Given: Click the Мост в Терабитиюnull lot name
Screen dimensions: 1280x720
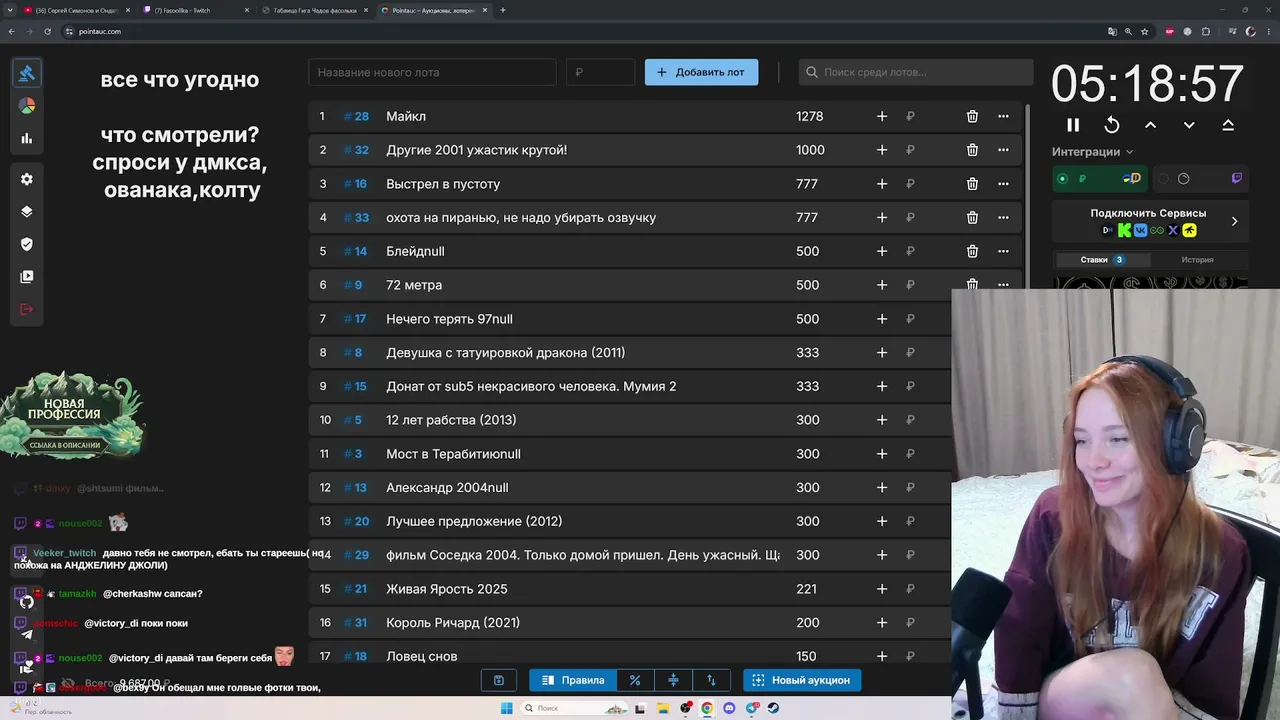Looking at the screenshot, I should pos(453,454).
